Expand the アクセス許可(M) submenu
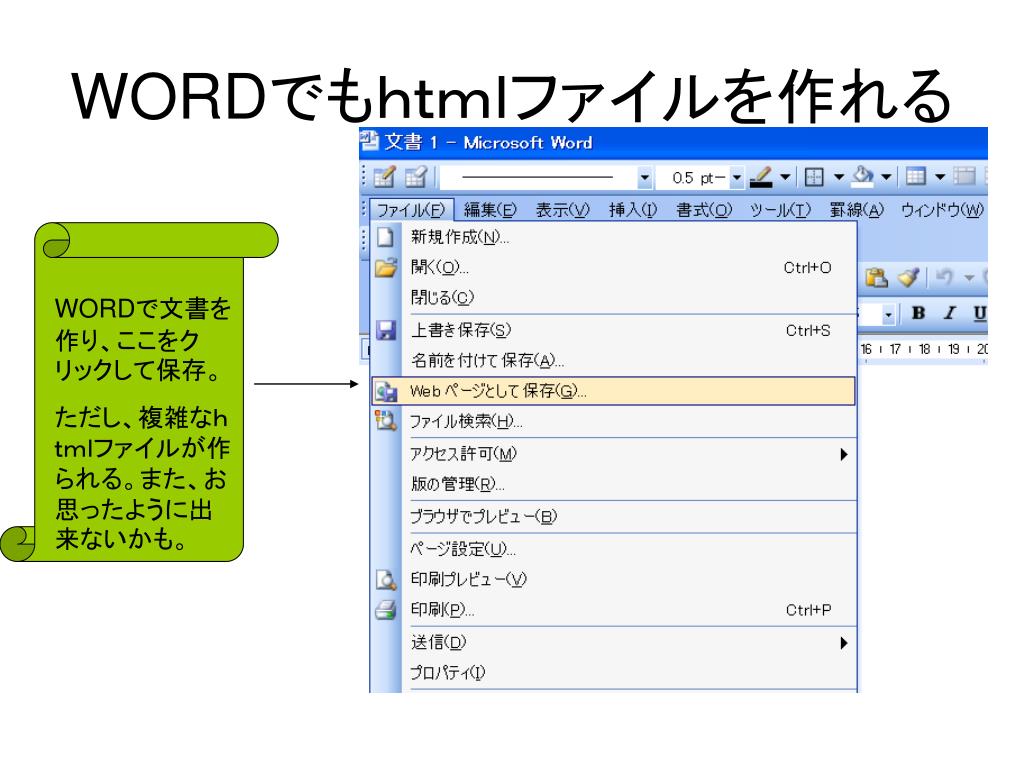This screenshot has width=1024, height=768. [x=613, y=454]
